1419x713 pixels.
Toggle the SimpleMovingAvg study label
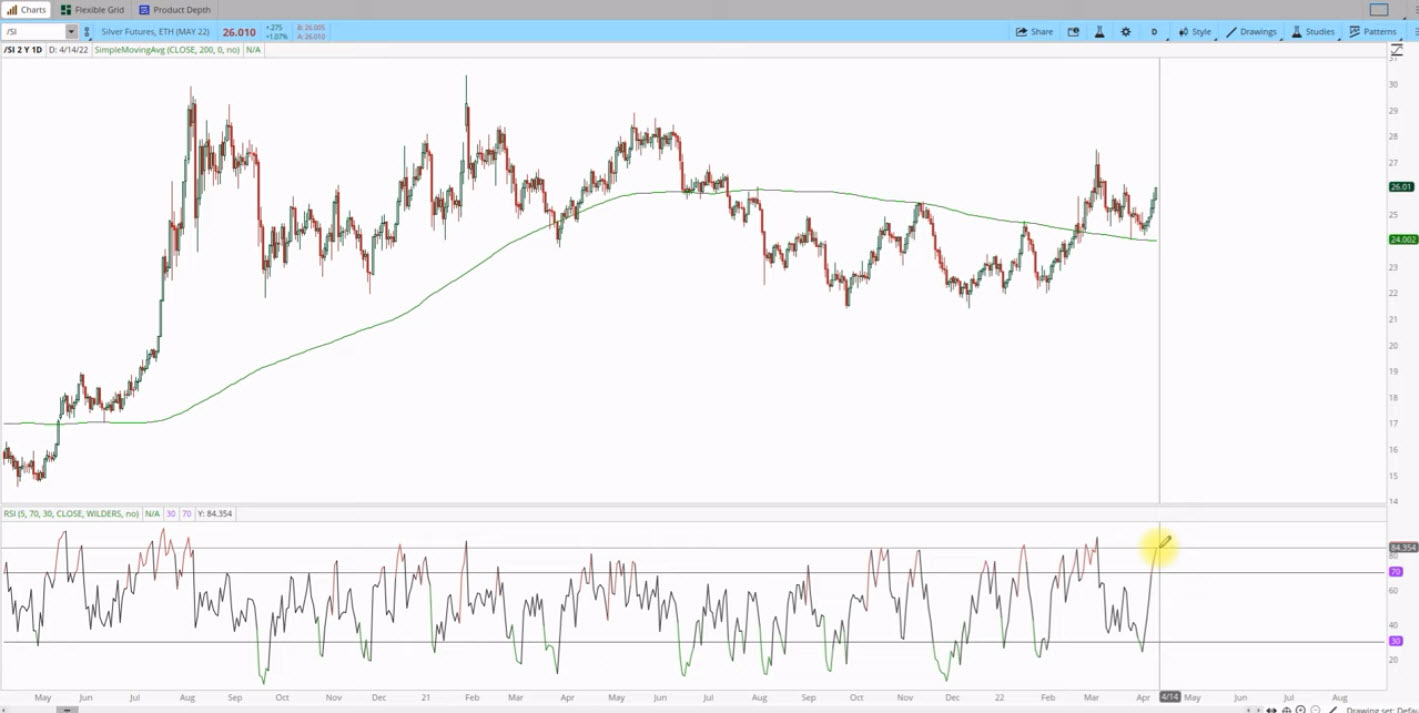click(165, 49)
